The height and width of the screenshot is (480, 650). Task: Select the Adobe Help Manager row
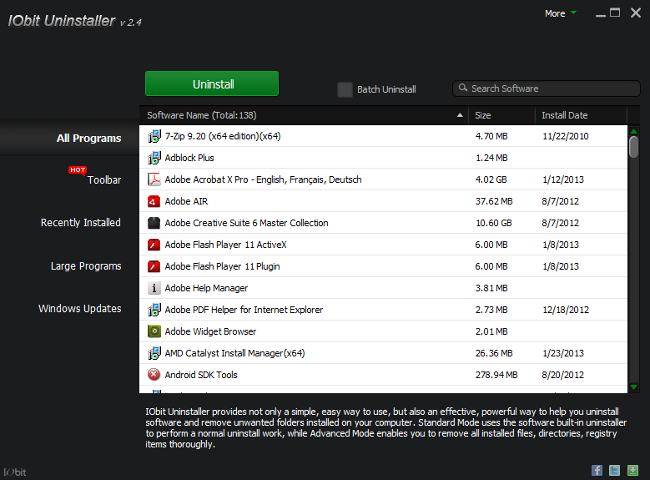[x=383, y=288]
